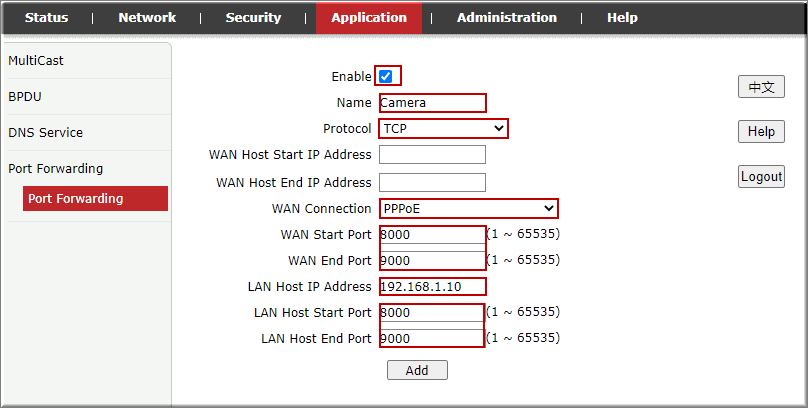Screen dimensions: 808x408
Task: Toggle the Enable checkbox
Action: (x=386, y=76)
